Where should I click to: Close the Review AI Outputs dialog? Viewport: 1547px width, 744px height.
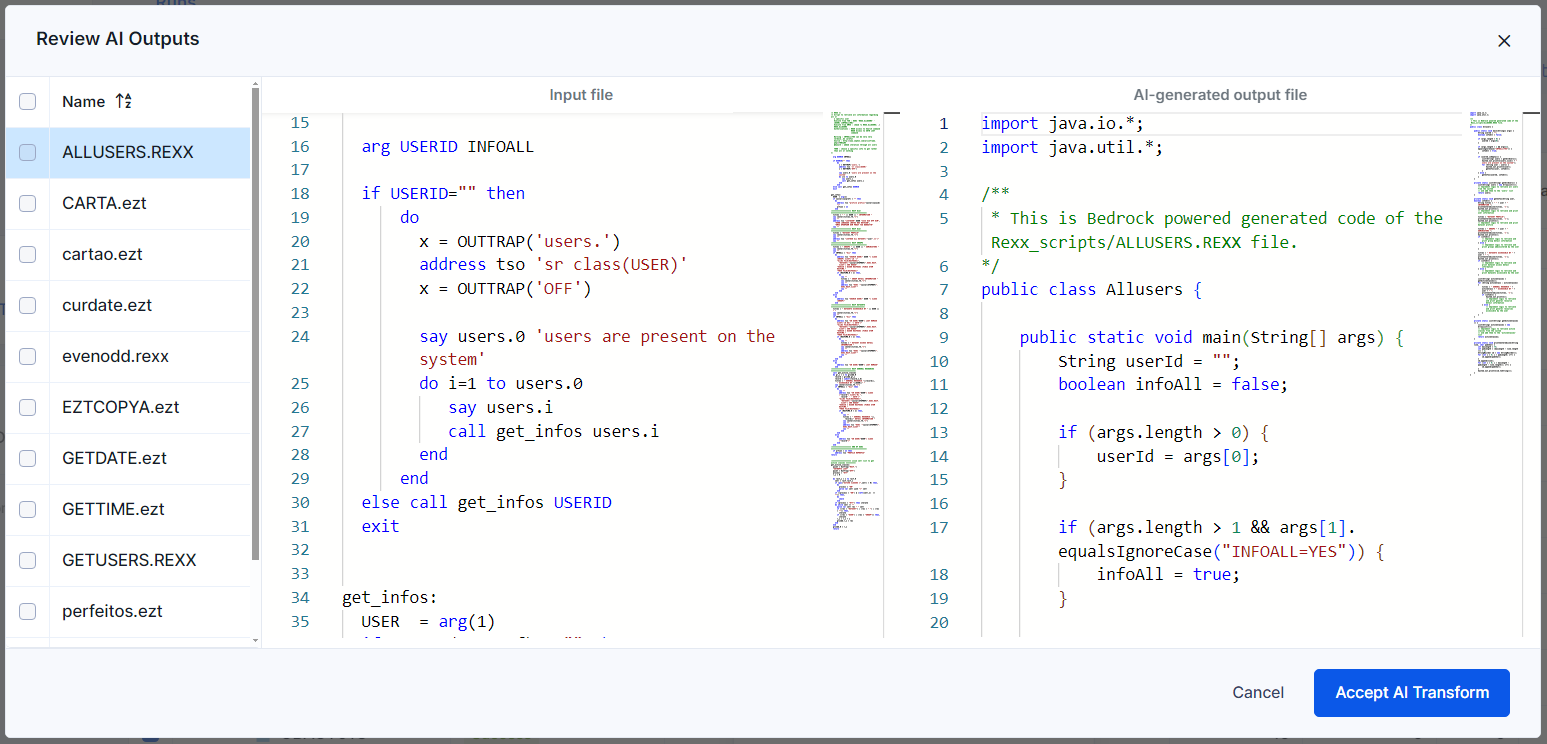pyautogui.click(x=1504, y=41)
